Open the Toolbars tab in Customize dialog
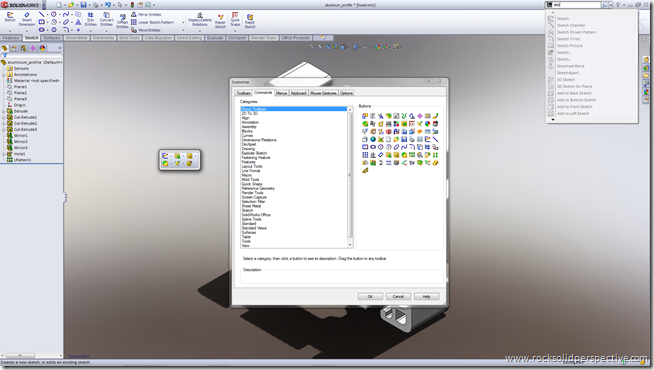This screenshot has height=370, width=654. pyautogui.click(x=243, y=93)
